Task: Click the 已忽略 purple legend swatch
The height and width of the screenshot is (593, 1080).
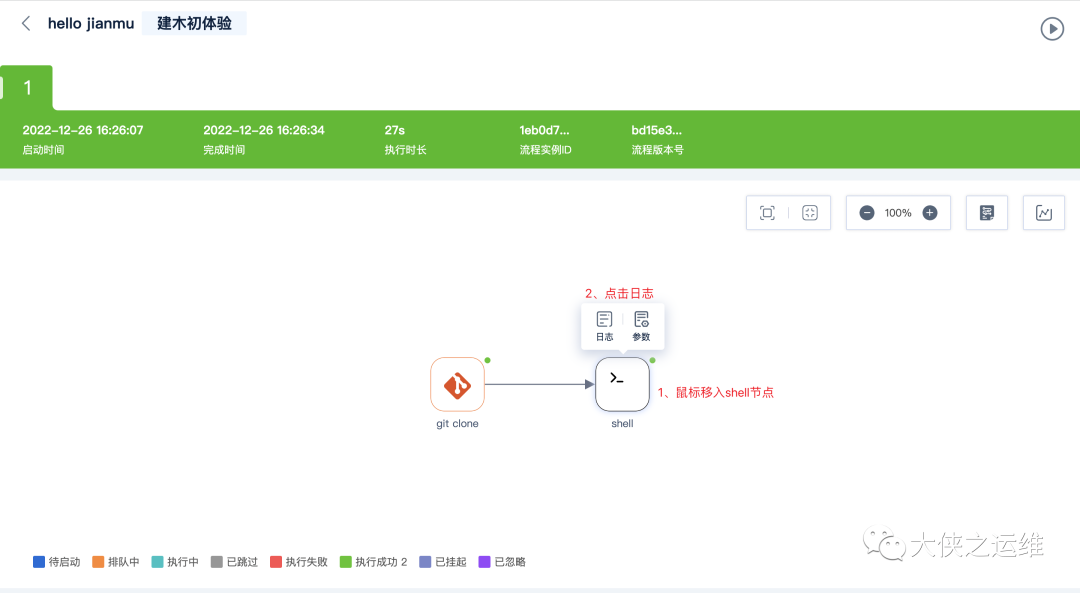Action: click(x=484, y=562)
